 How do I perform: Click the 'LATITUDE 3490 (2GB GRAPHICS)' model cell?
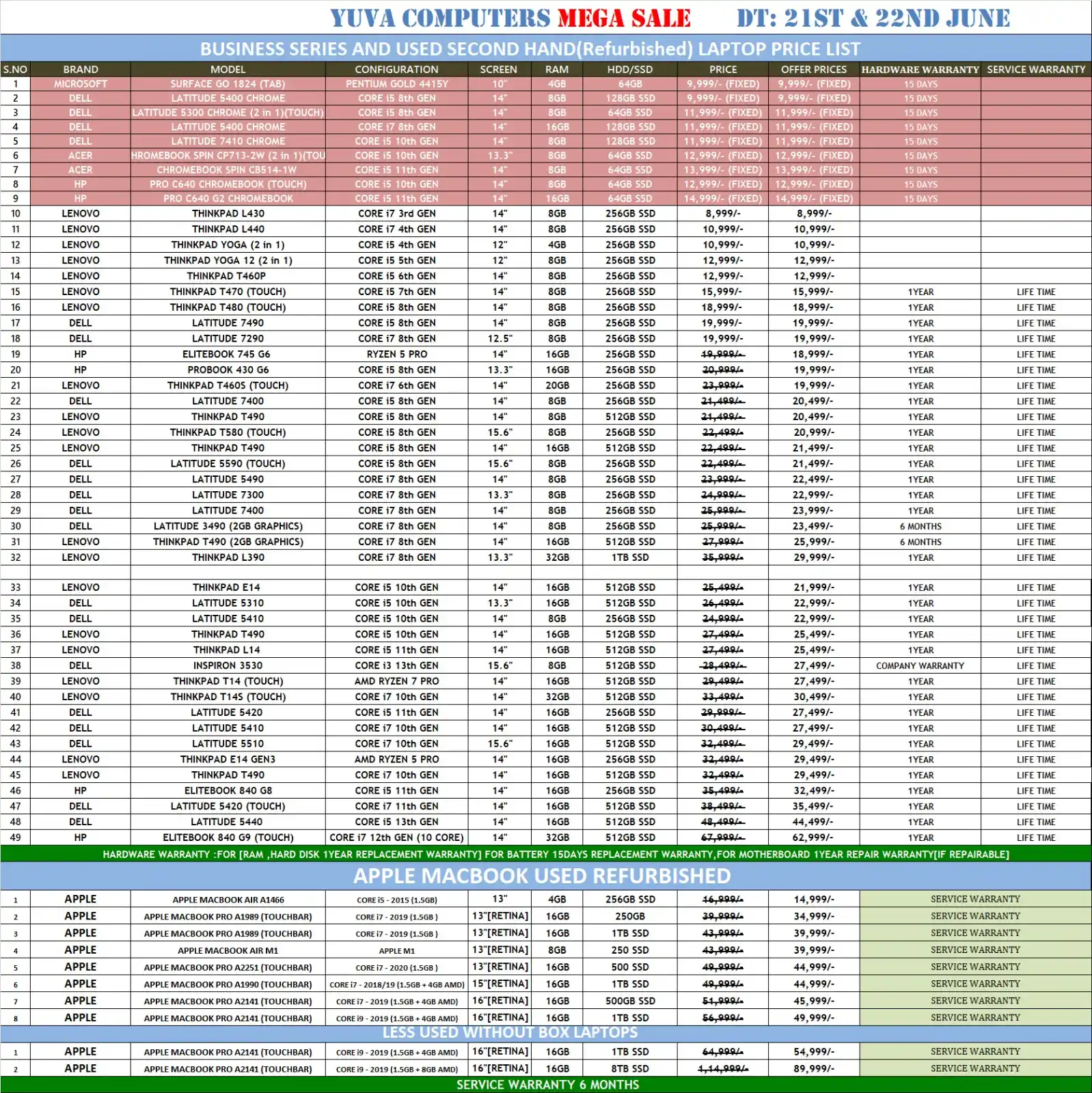[228, 527]
